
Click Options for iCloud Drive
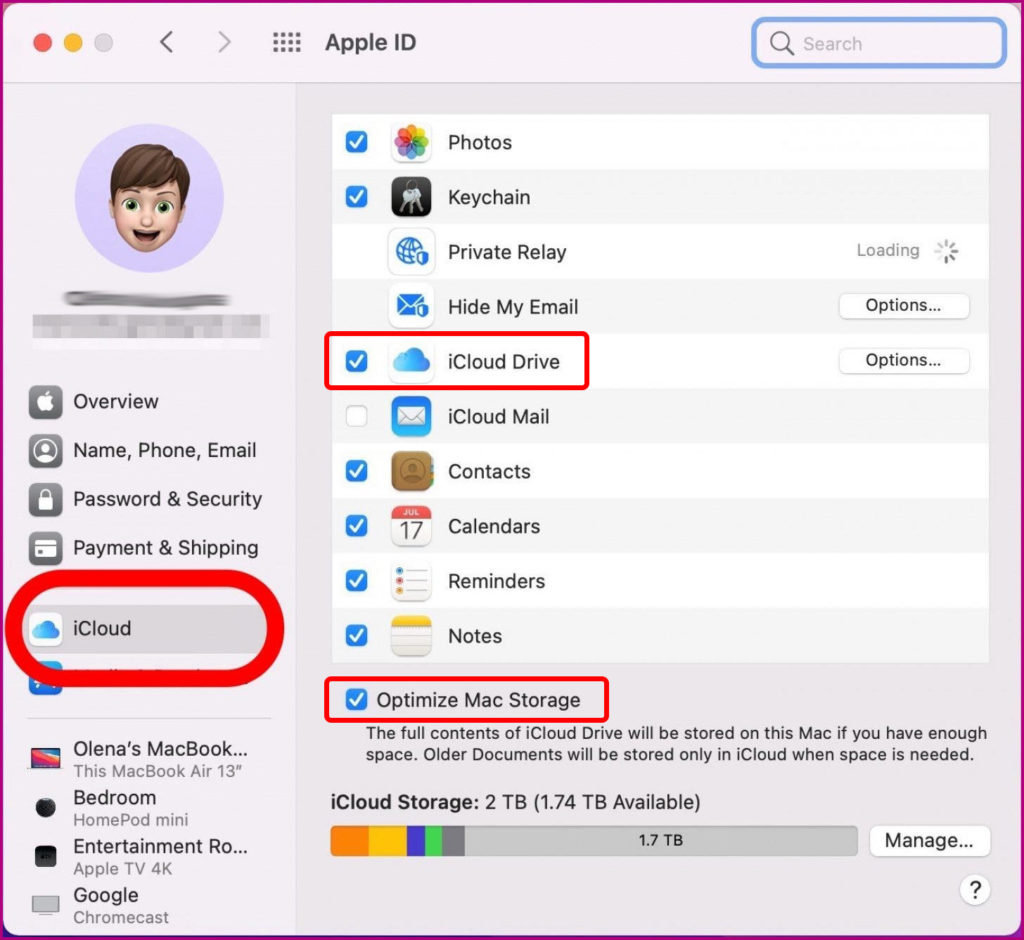[903, 361]
